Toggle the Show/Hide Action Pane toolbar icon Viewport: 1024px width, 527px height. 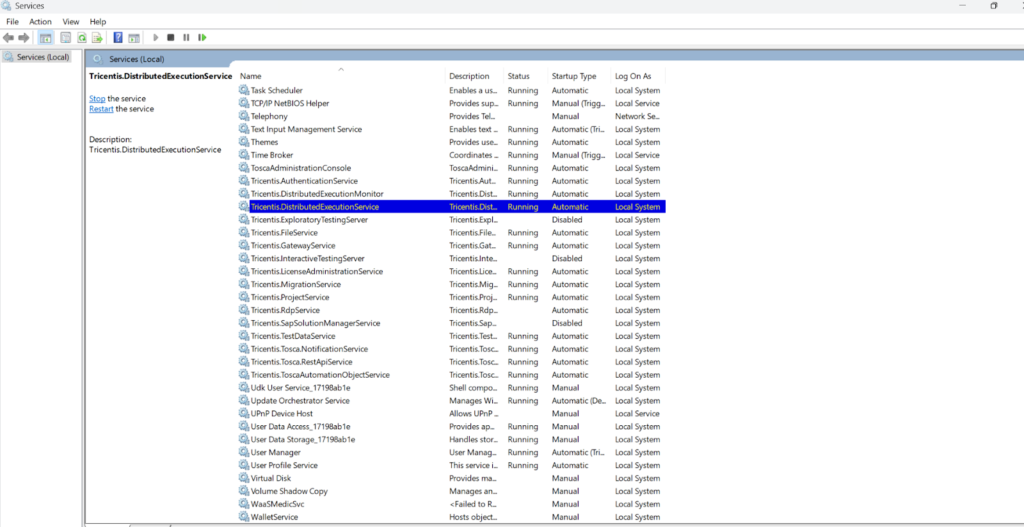click(134, 38)
